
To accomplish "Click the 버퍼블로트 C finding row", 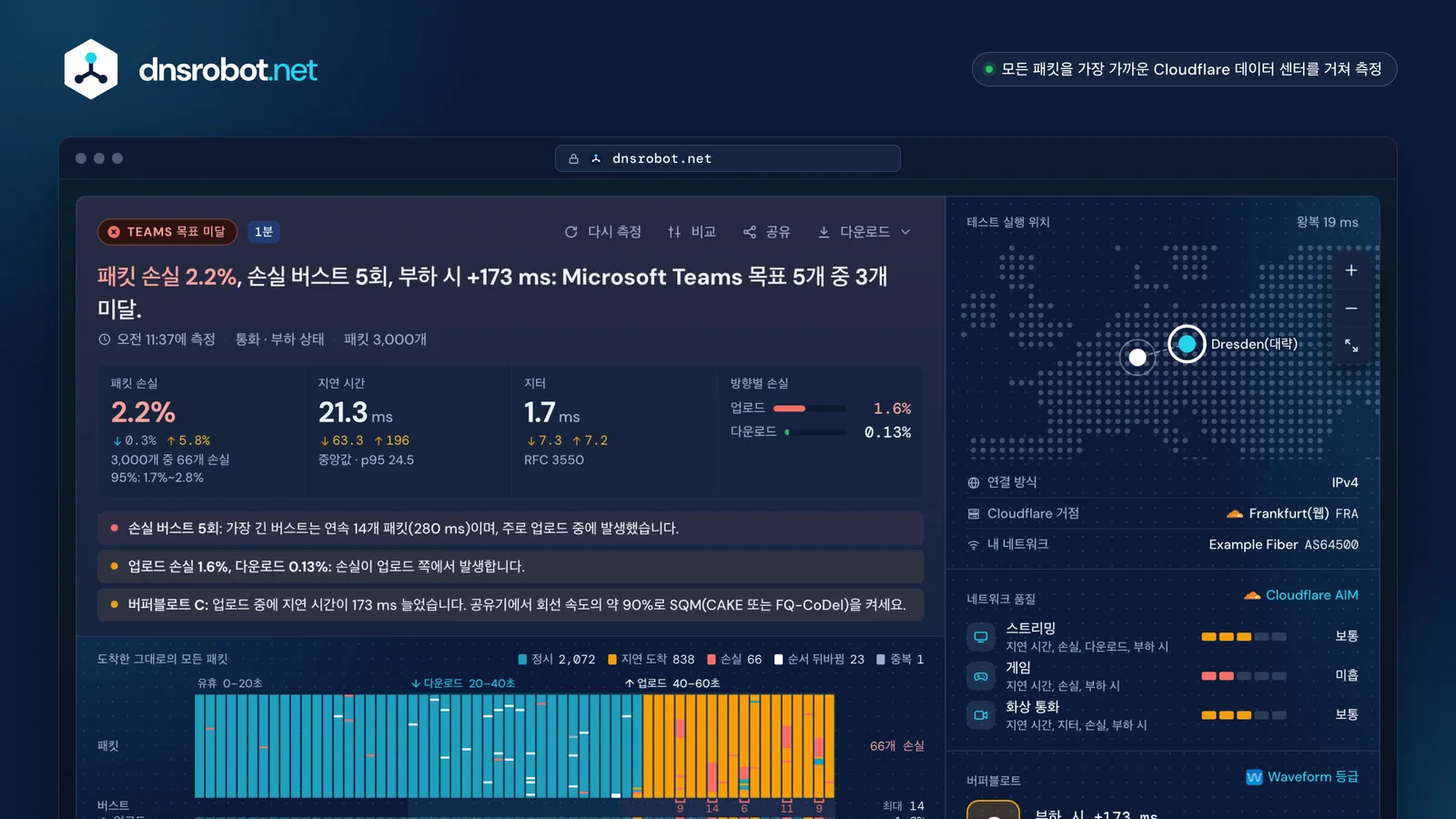I will 511,604.
